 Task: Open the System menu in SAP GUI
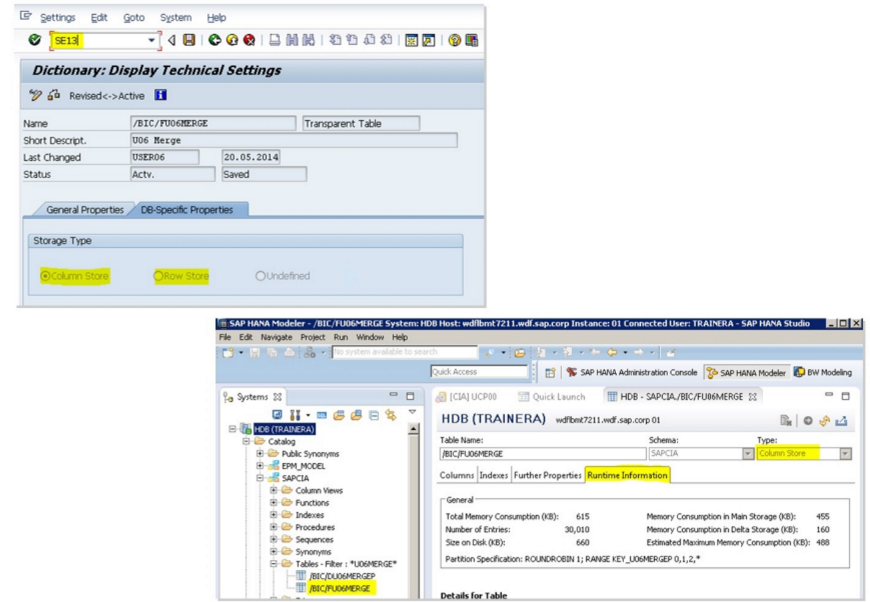176,18
